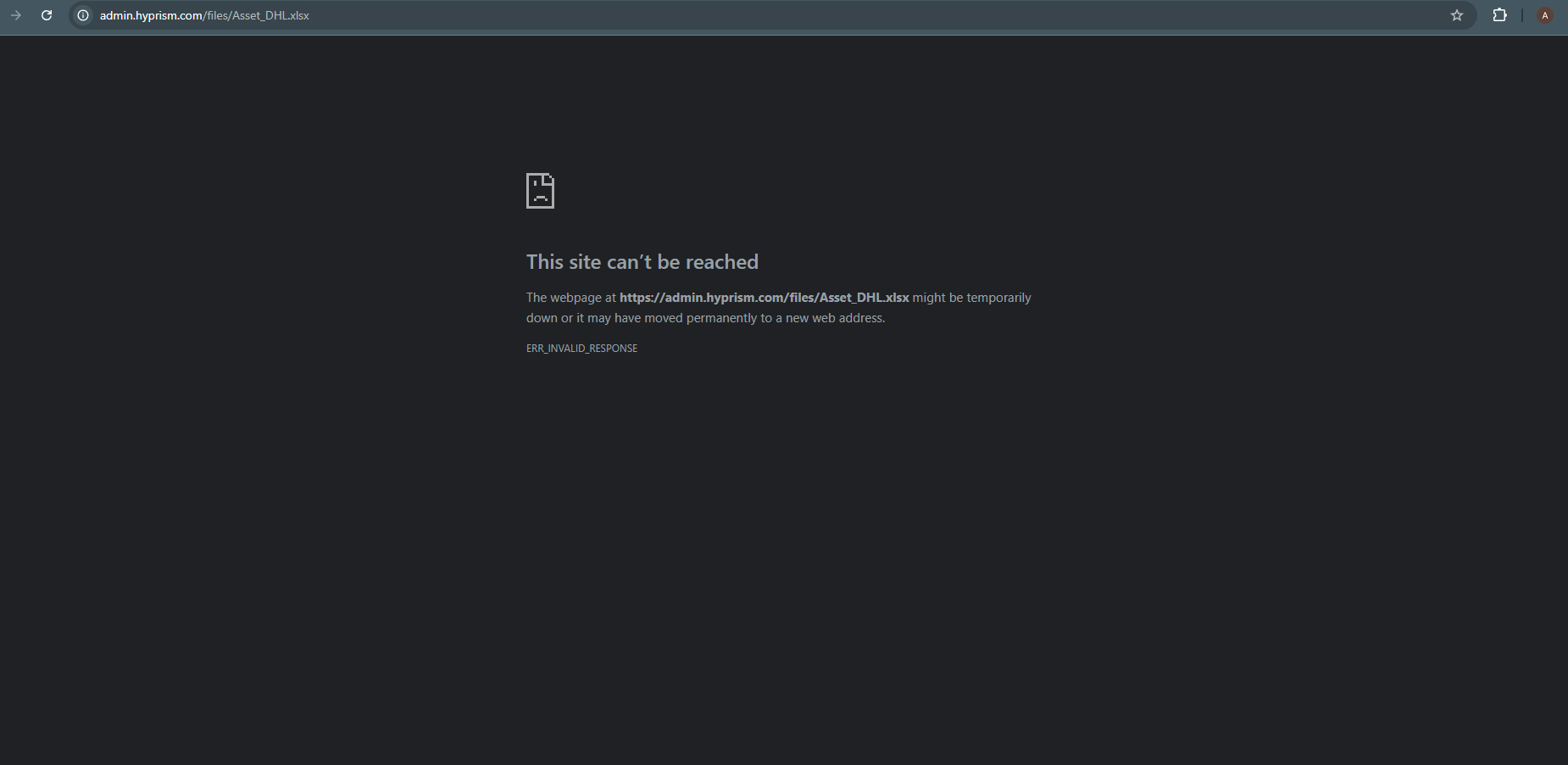Image resolution: width=1568 pixels, height=765 pixels.
Task: View site information for admin.hyprism.com
Action: click(83, 15)
